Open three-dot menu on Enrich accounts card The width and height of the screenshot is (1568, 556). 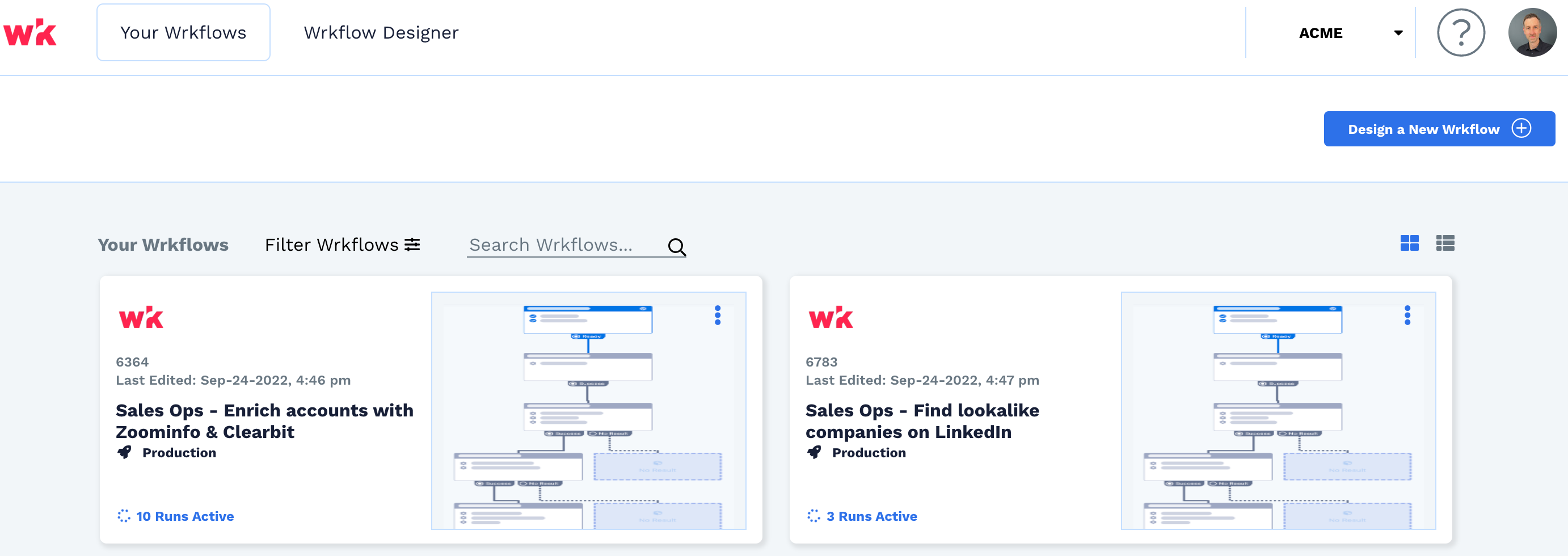pyautogui.click(x=718, y=315)
